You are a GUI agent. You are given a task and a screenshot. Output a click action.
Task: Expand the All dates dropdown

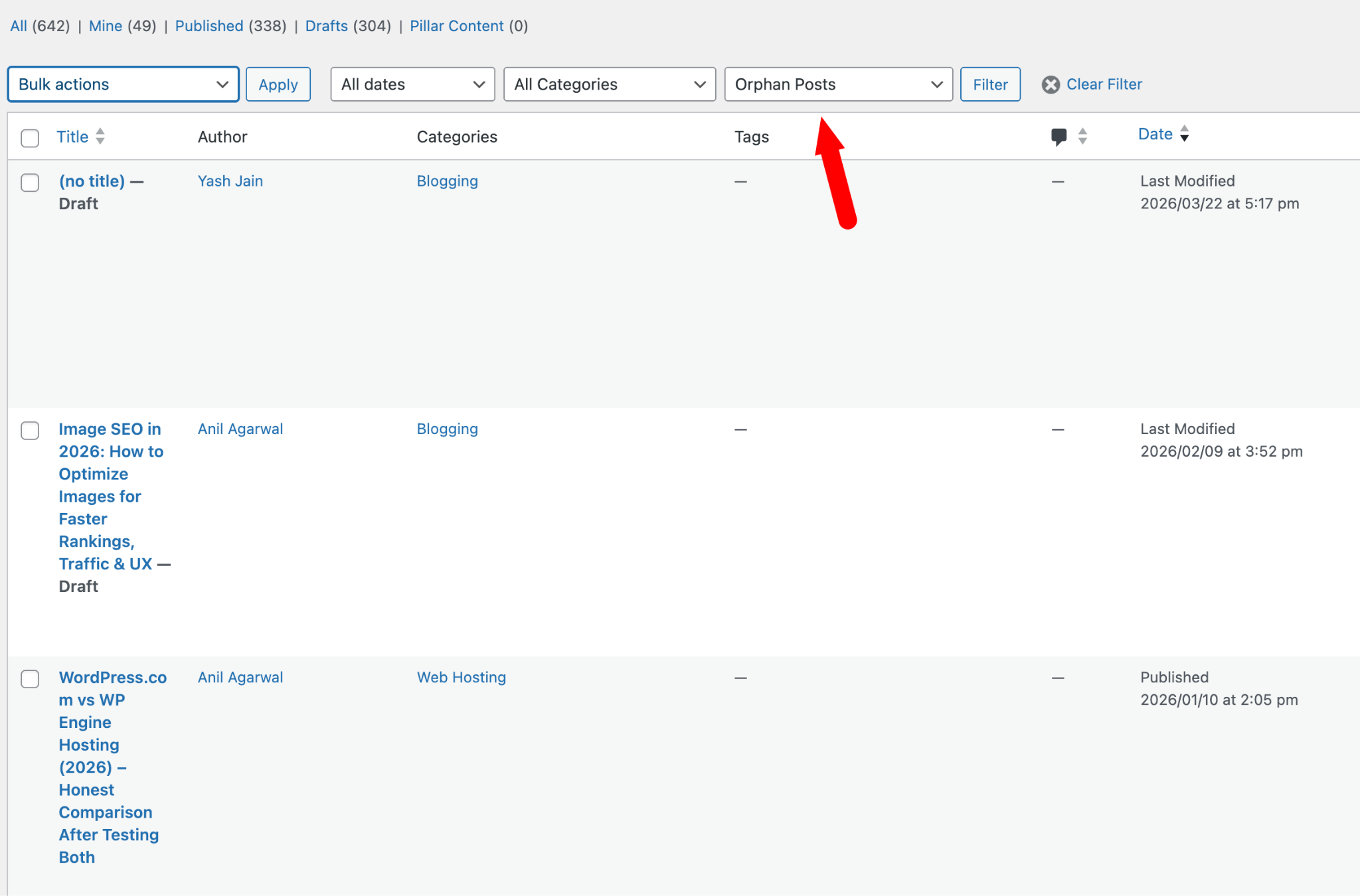[x=412, y=84]
